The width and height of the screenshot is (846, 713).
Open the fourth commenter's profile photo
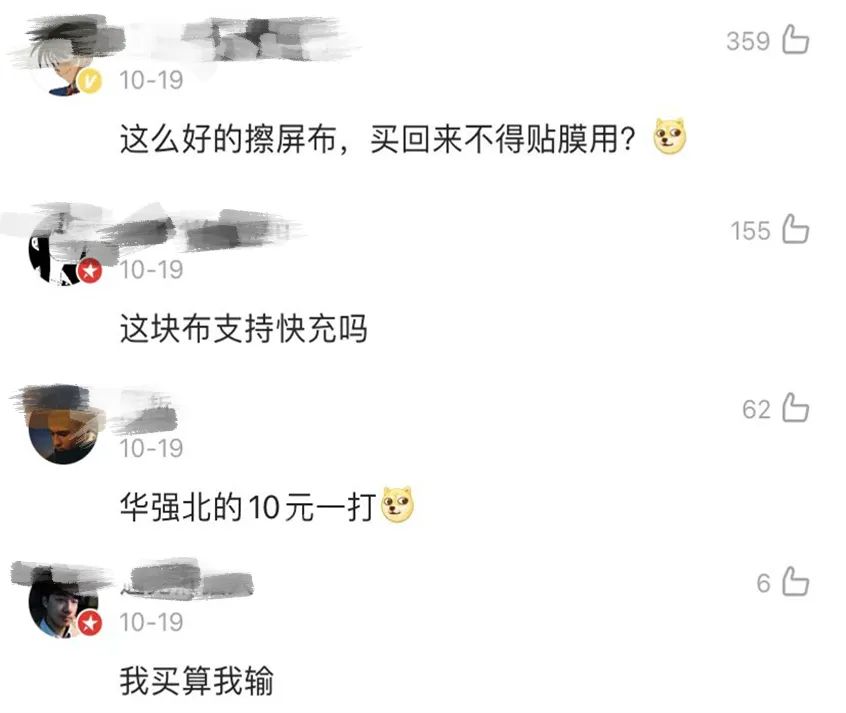[x=65, y=601]
